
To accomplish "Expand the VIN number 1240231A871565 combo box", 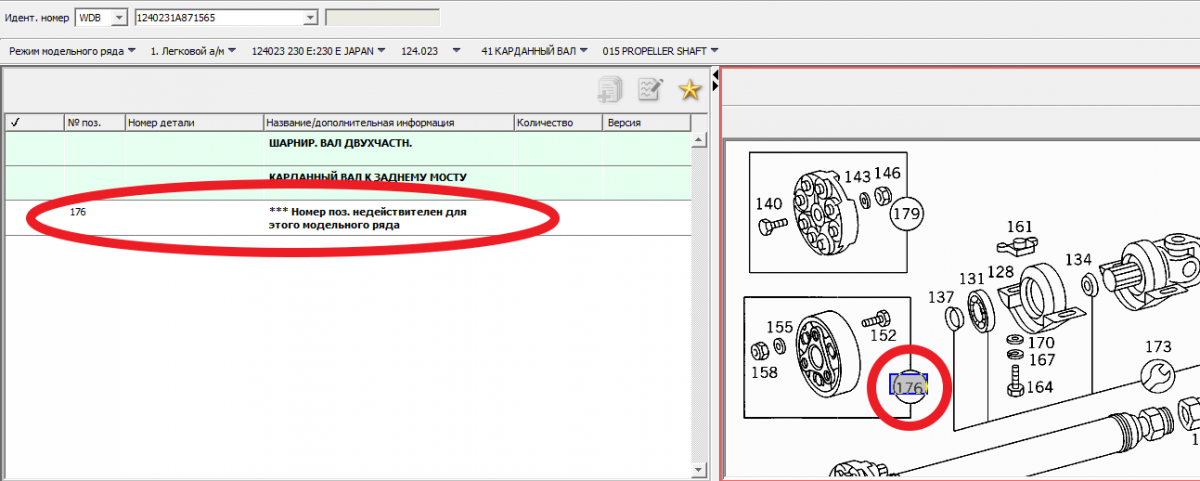I will 310,17.
